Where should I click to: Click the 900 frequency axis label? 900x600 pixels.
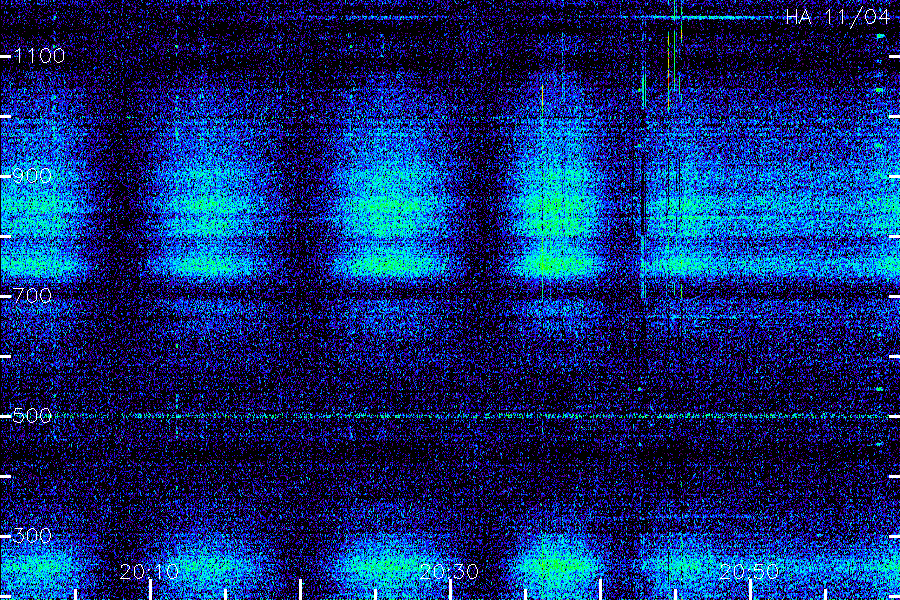click(32, 176)
